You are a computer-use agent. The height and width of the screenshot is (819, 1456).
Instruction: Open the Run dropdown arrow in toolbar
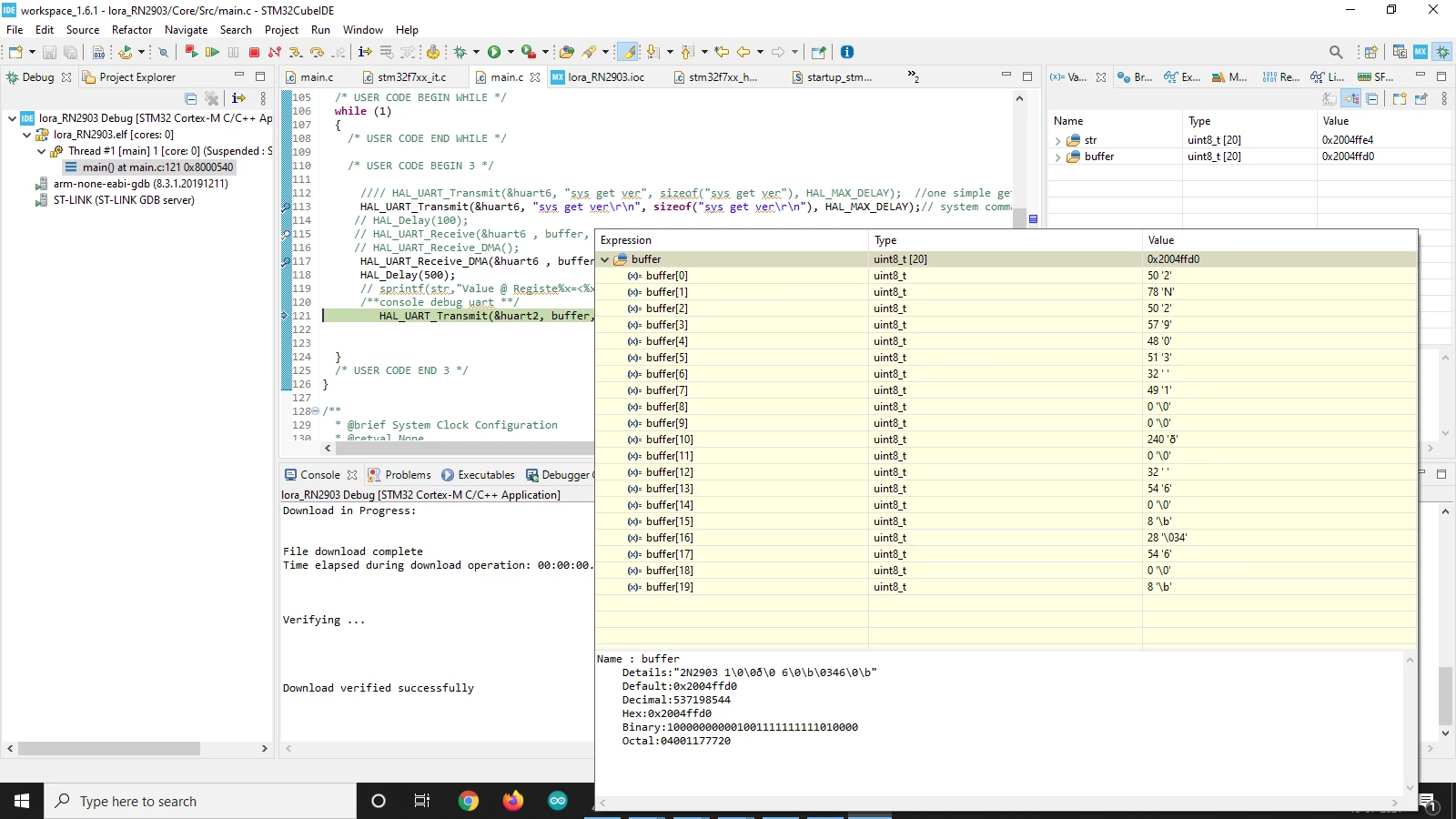coord(511,52)
